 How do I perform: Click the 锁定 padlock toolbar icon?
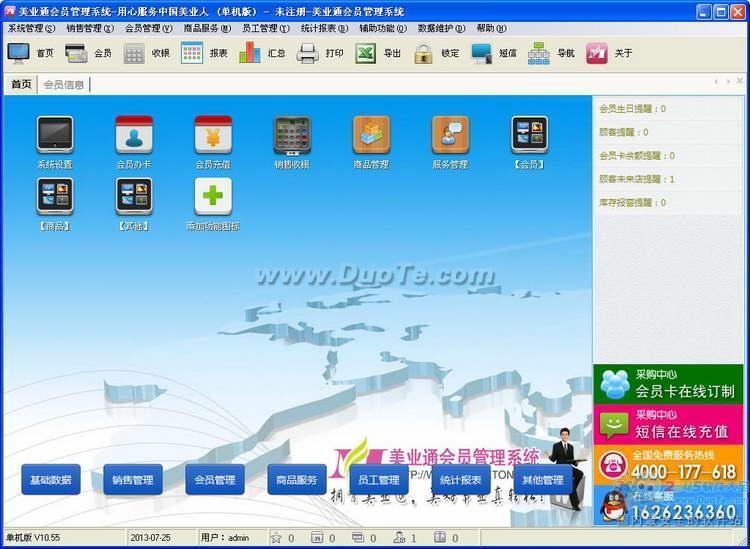(x=423, y=53)
